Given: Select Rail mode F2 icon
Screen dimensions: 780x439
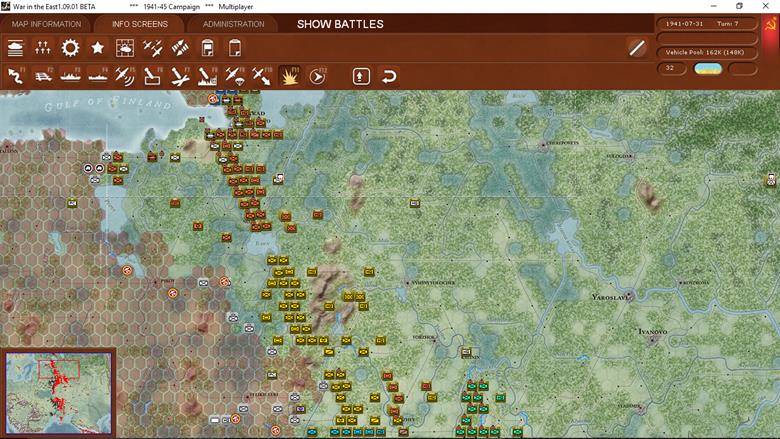Looking at the screenshot, I should (43, 76).
